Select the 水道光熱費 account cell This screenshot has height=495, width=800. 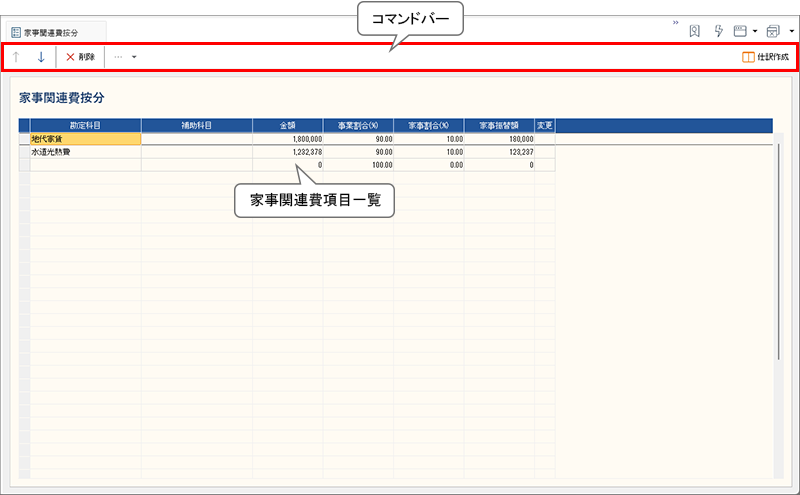85,152
